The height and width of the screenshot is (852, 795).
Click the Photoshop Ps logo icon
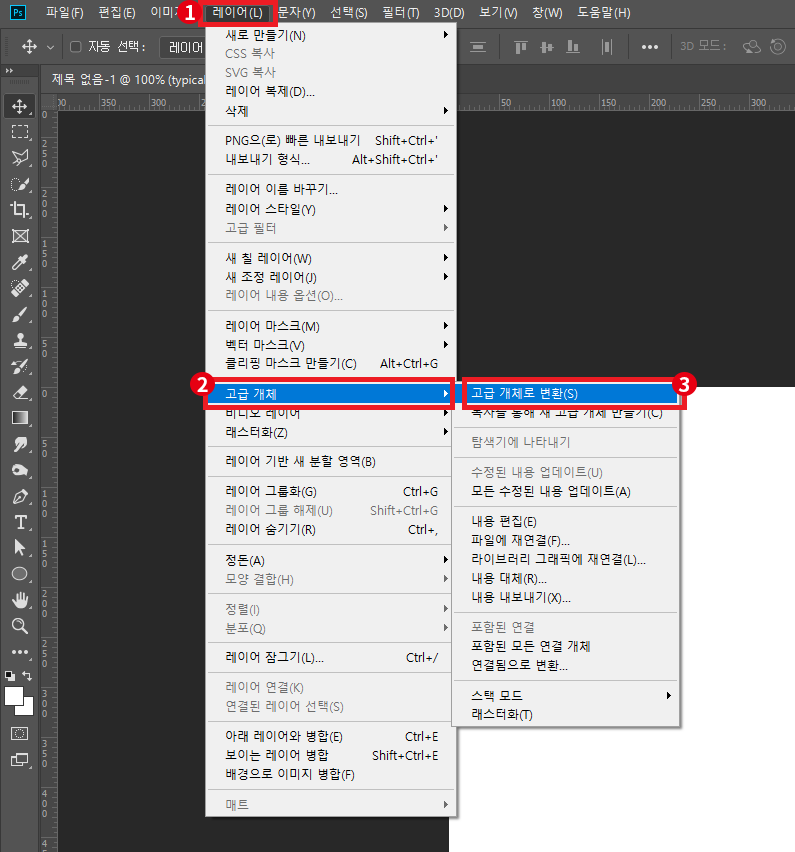18,12
